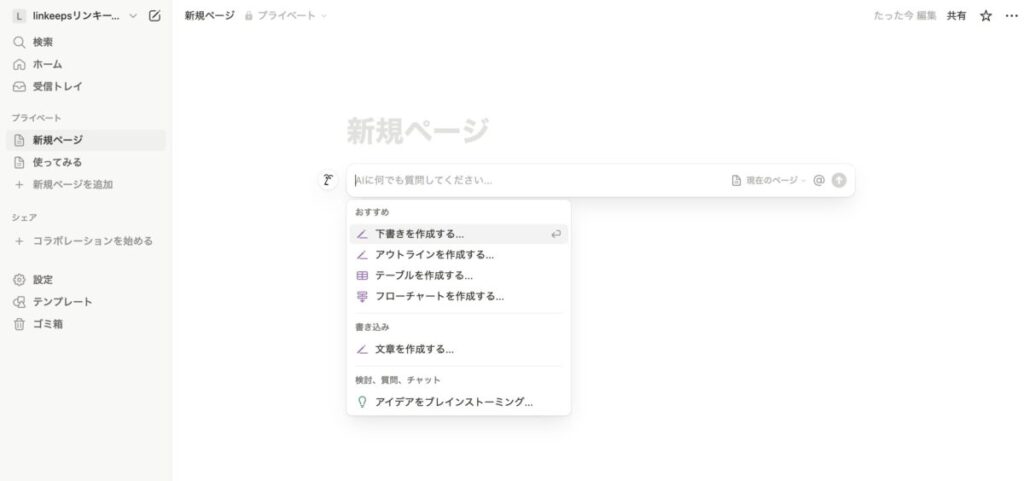Click the workspace avatar letter L

[x=19, y=16]
